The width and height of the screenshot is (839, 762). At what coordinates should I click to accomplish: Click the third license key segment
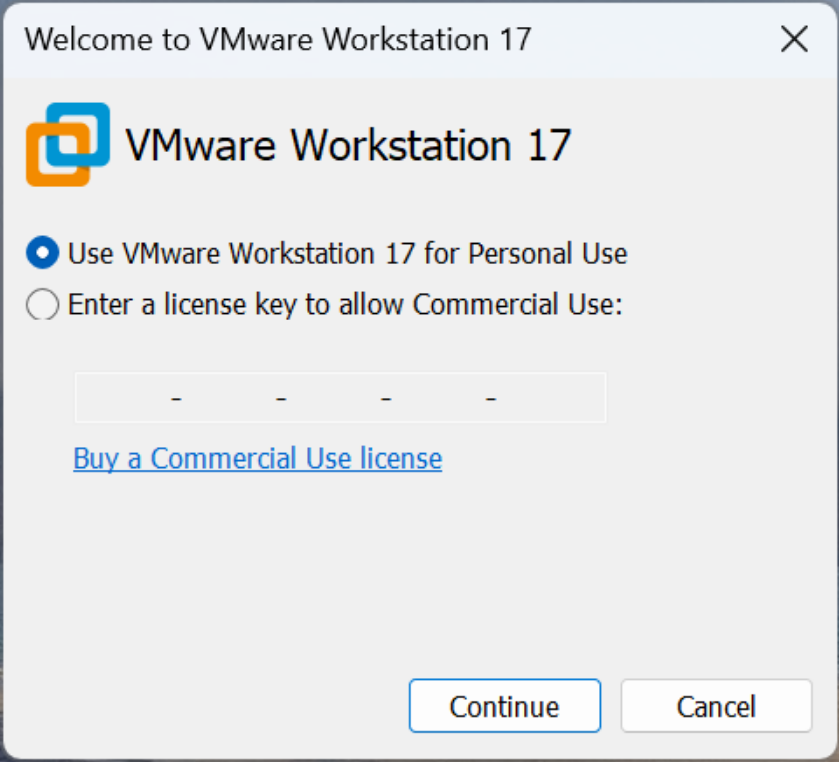click(x=335, y=397)
